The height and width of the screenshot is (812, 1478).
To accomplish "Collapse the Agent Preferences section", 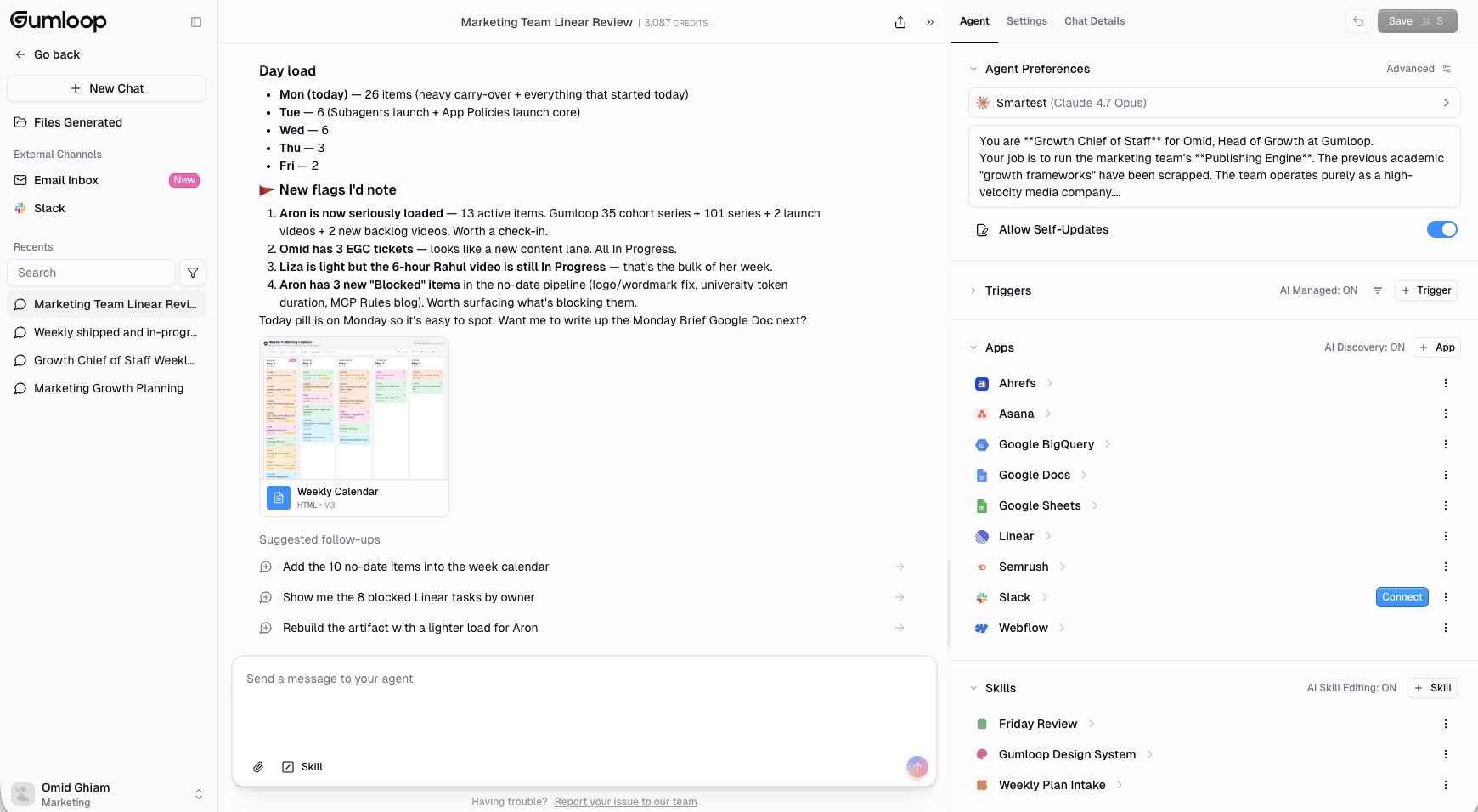I will coord(973,69).
